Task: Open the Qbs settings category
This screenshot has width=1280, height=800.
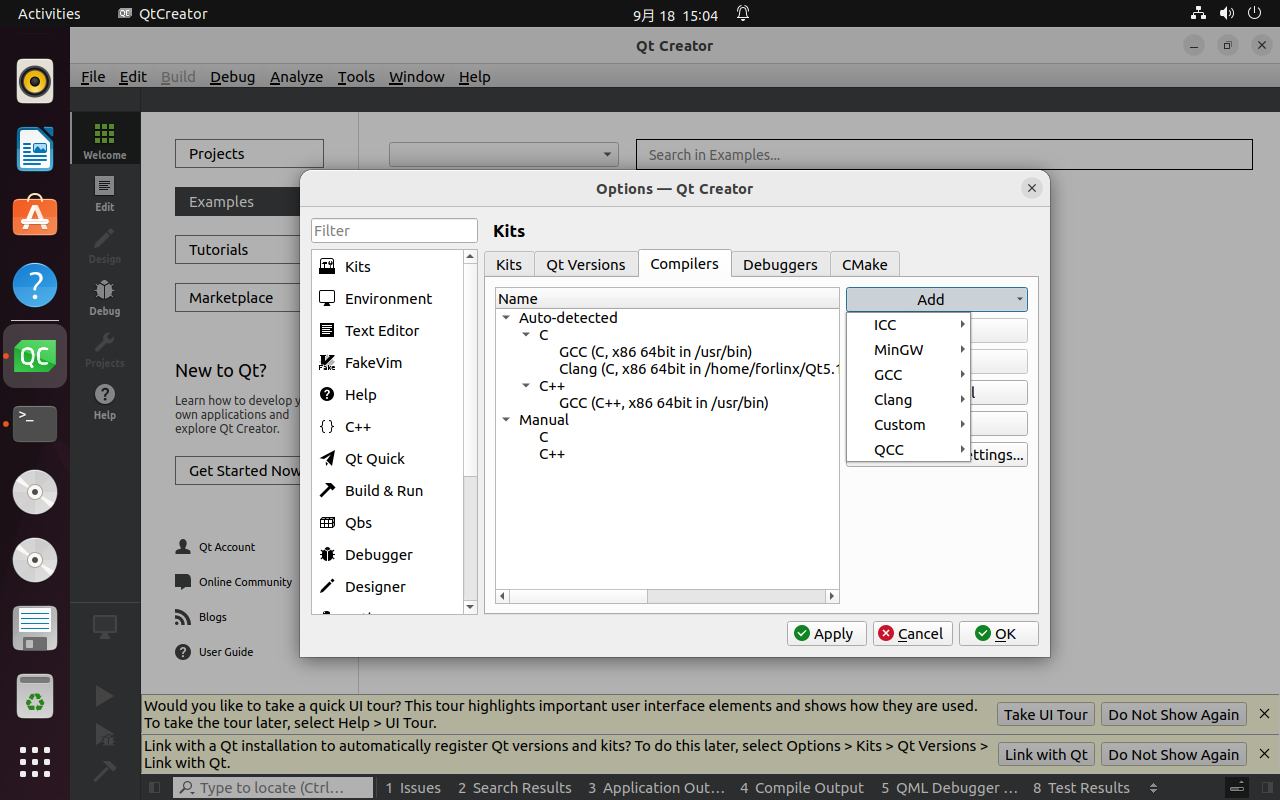Action: (x=388, y=523)
